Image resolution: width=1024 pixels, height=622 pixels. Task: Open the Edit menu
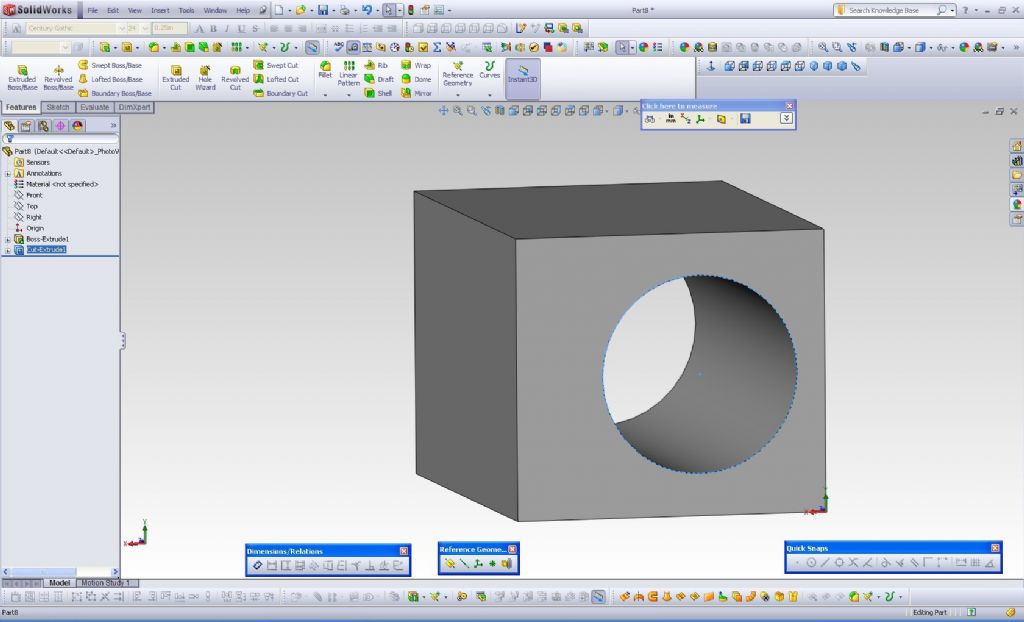113,10
